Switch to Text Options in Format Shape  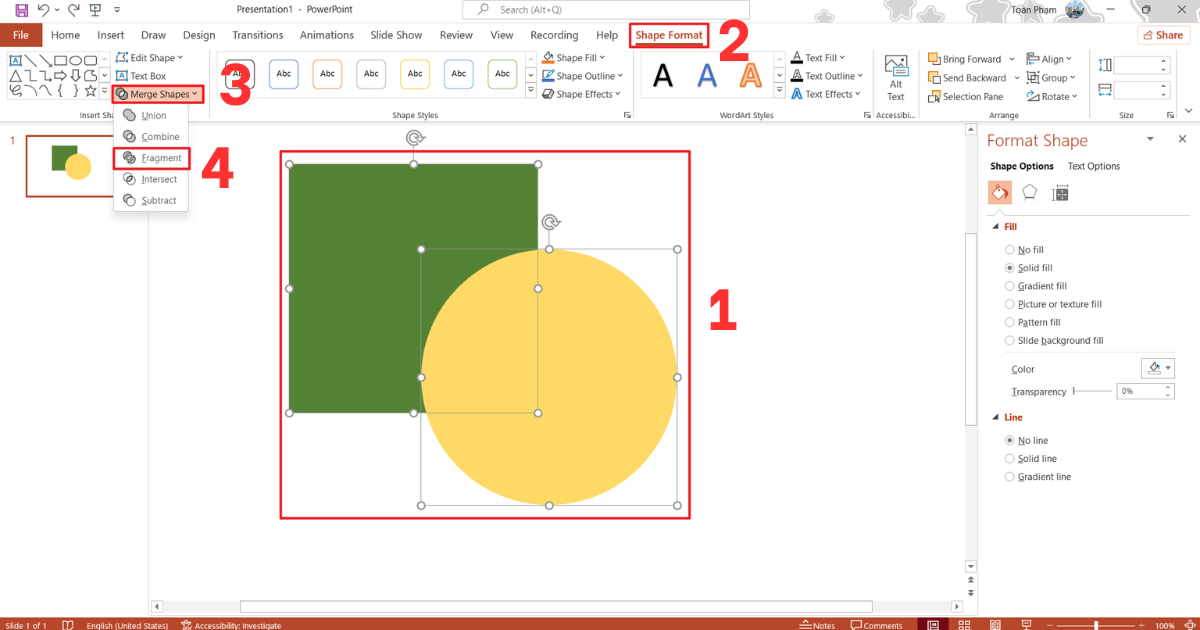[x=1094, y=166]
